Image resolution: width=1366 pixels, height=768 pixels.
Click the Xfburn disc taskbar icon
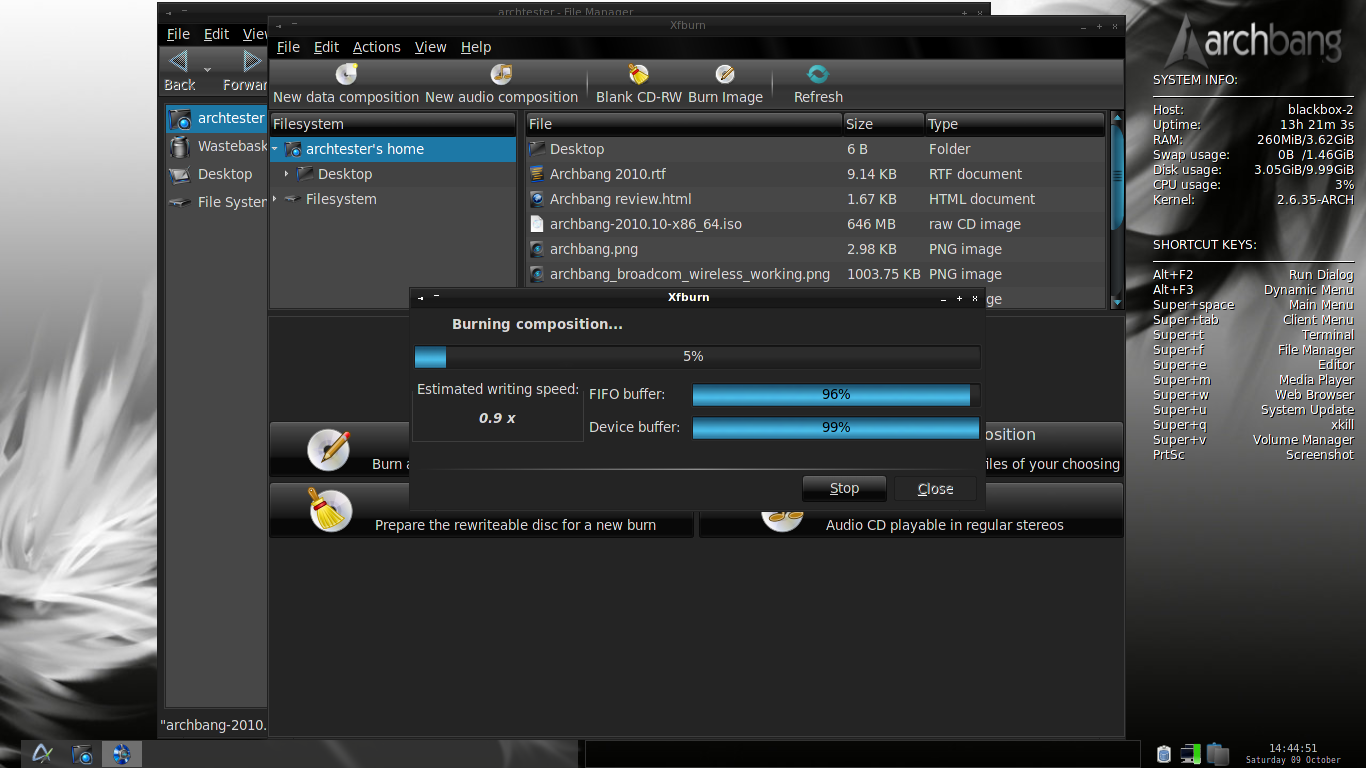pos(122,754)
